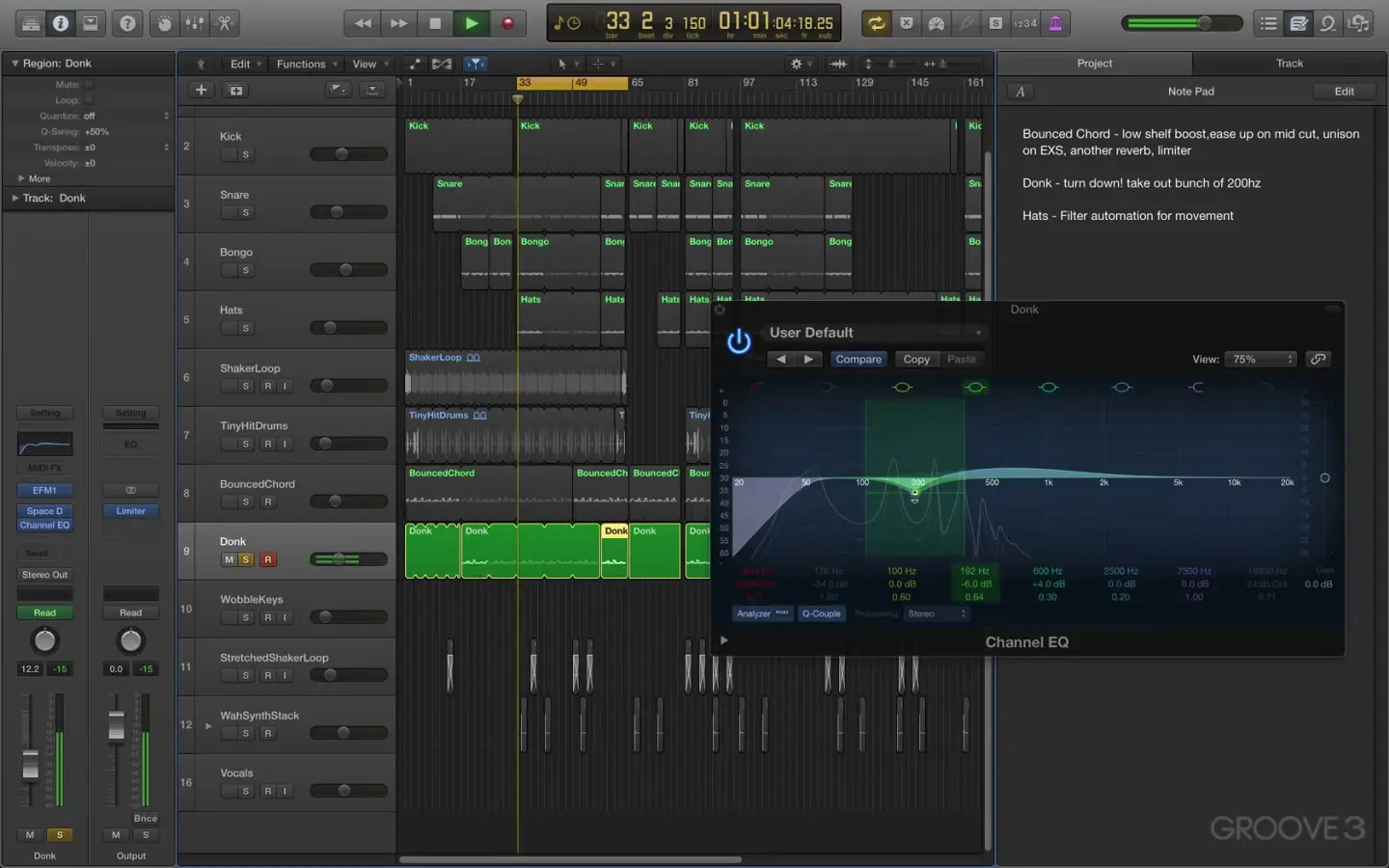
Task: Disable cycle mode in the transport
Action: (x=876, y=23)
